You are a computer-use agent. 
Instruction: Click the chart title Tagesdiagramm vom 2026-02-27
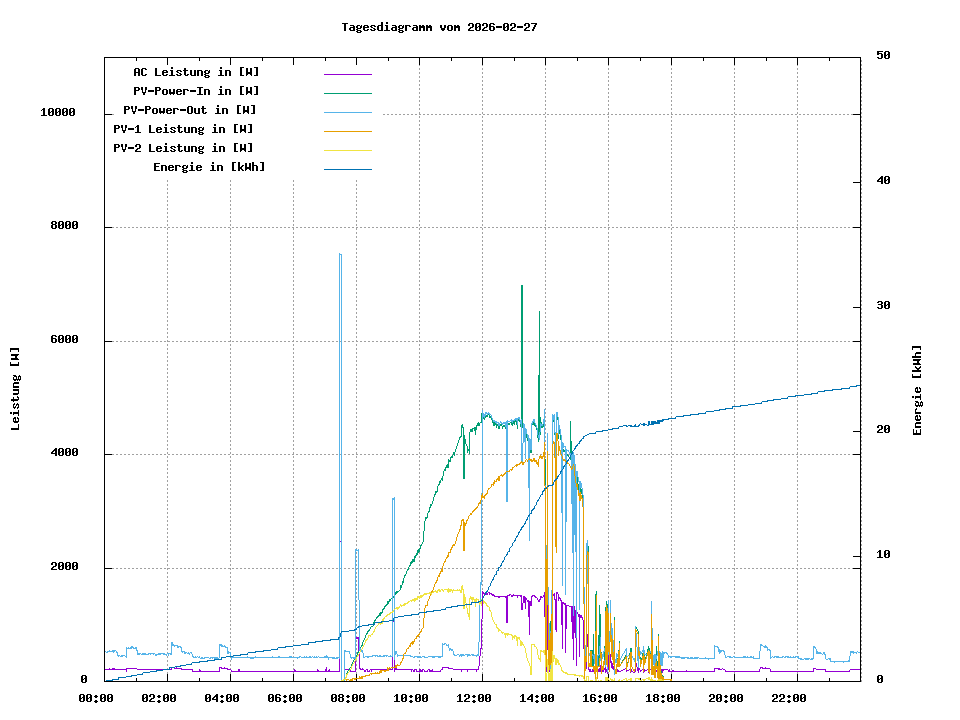click(439, 27)
